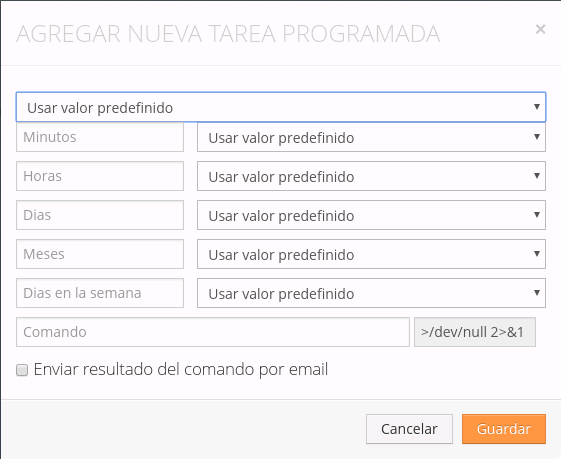The height and width of the screenshot is (459, 561).
Task: Open the dropdown beside the Dias field
Action: [x=371, y=215]
